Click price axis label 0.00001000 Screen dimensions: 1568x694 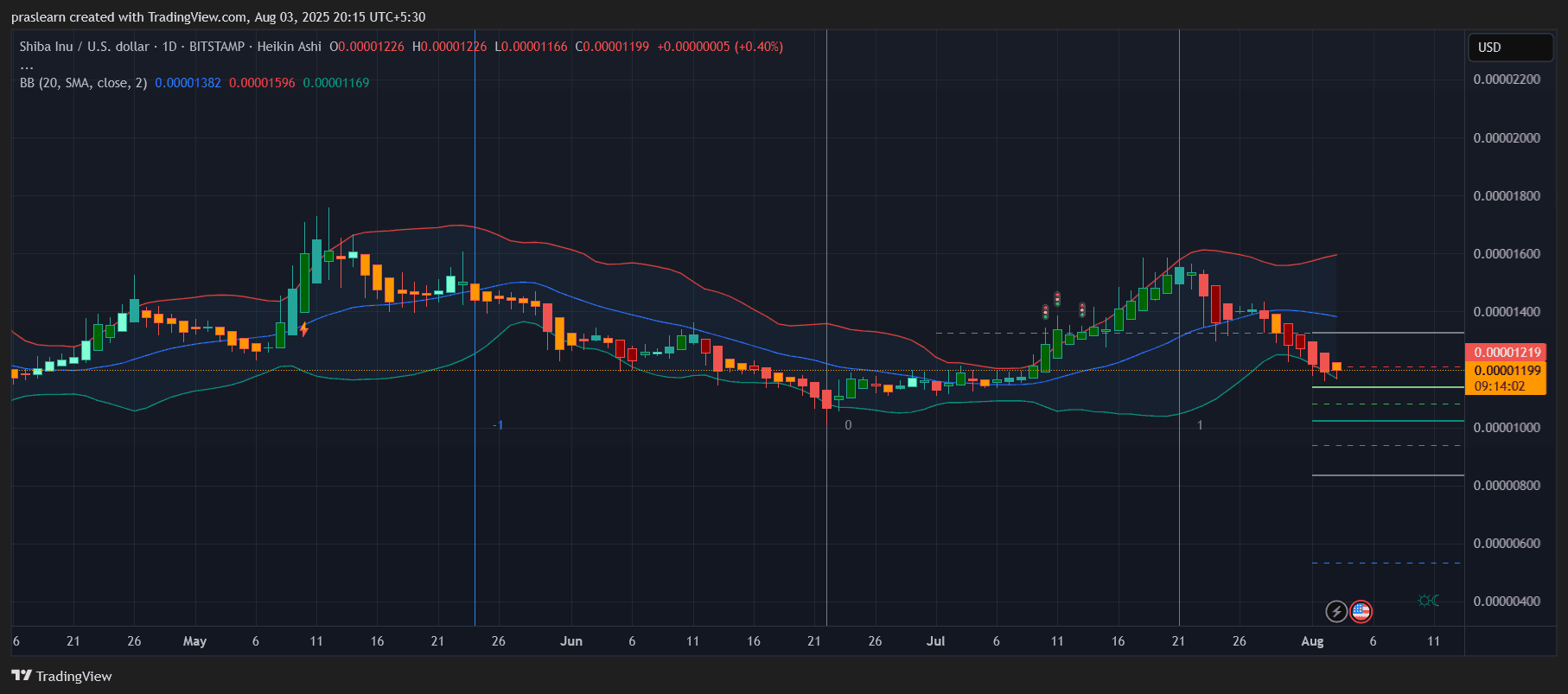click(1507, 428)
